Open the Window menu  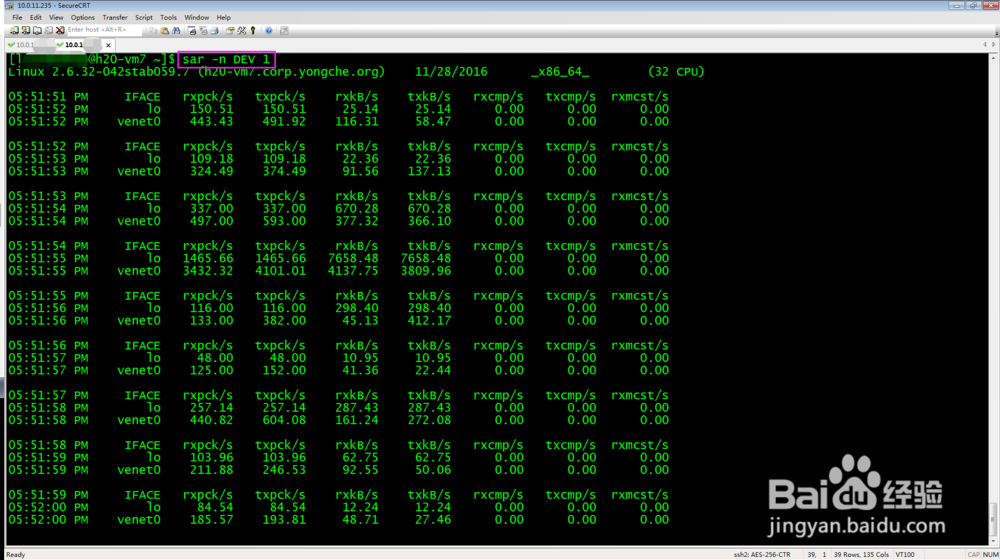tap(196, 17)
